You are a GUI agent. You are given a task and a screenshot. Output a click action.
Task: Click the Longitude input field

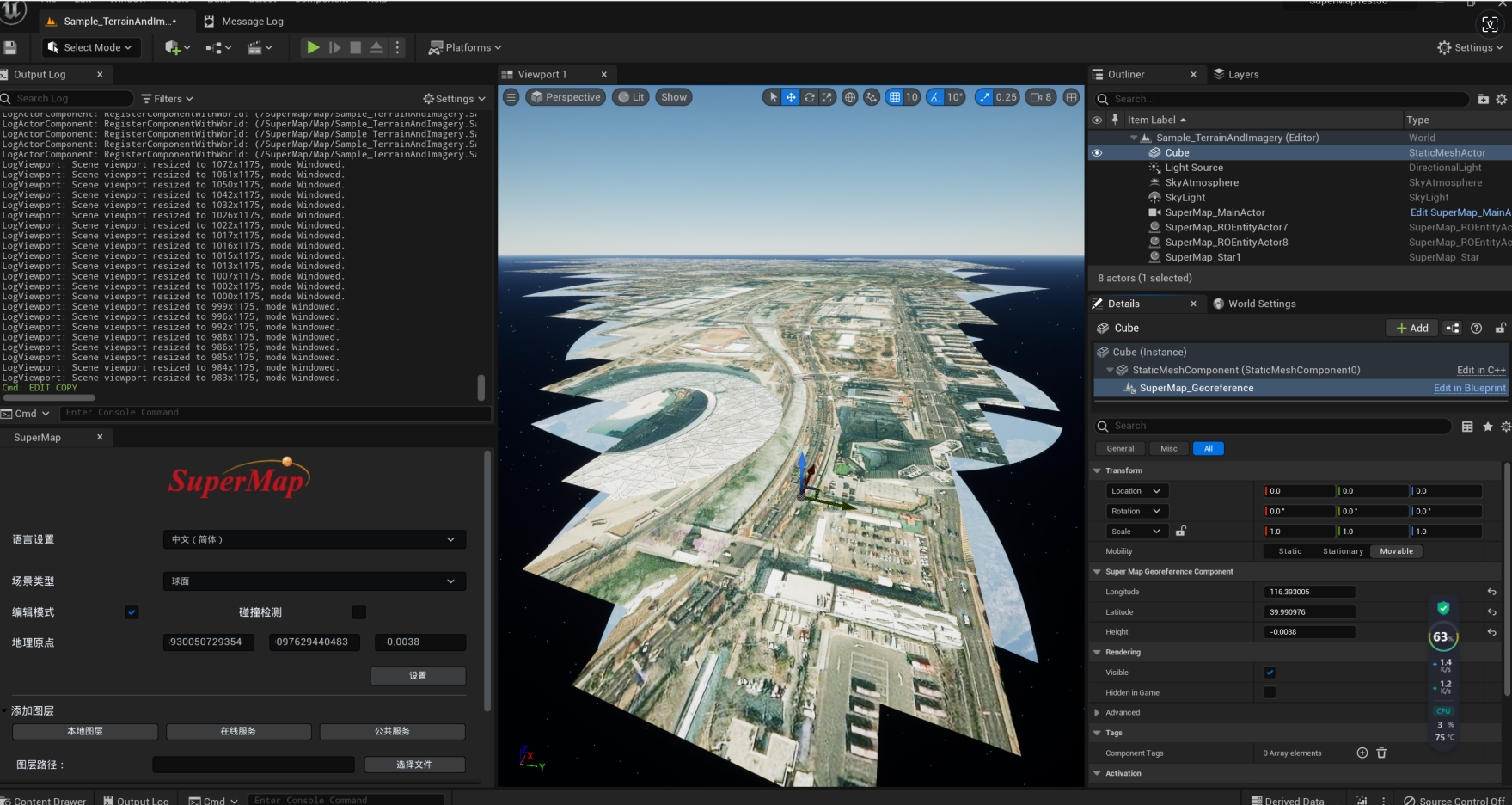click(1309, 592)
